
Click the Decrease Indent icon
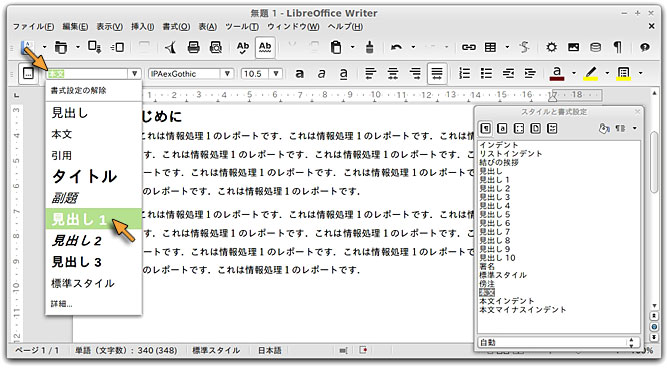[508, 74]
